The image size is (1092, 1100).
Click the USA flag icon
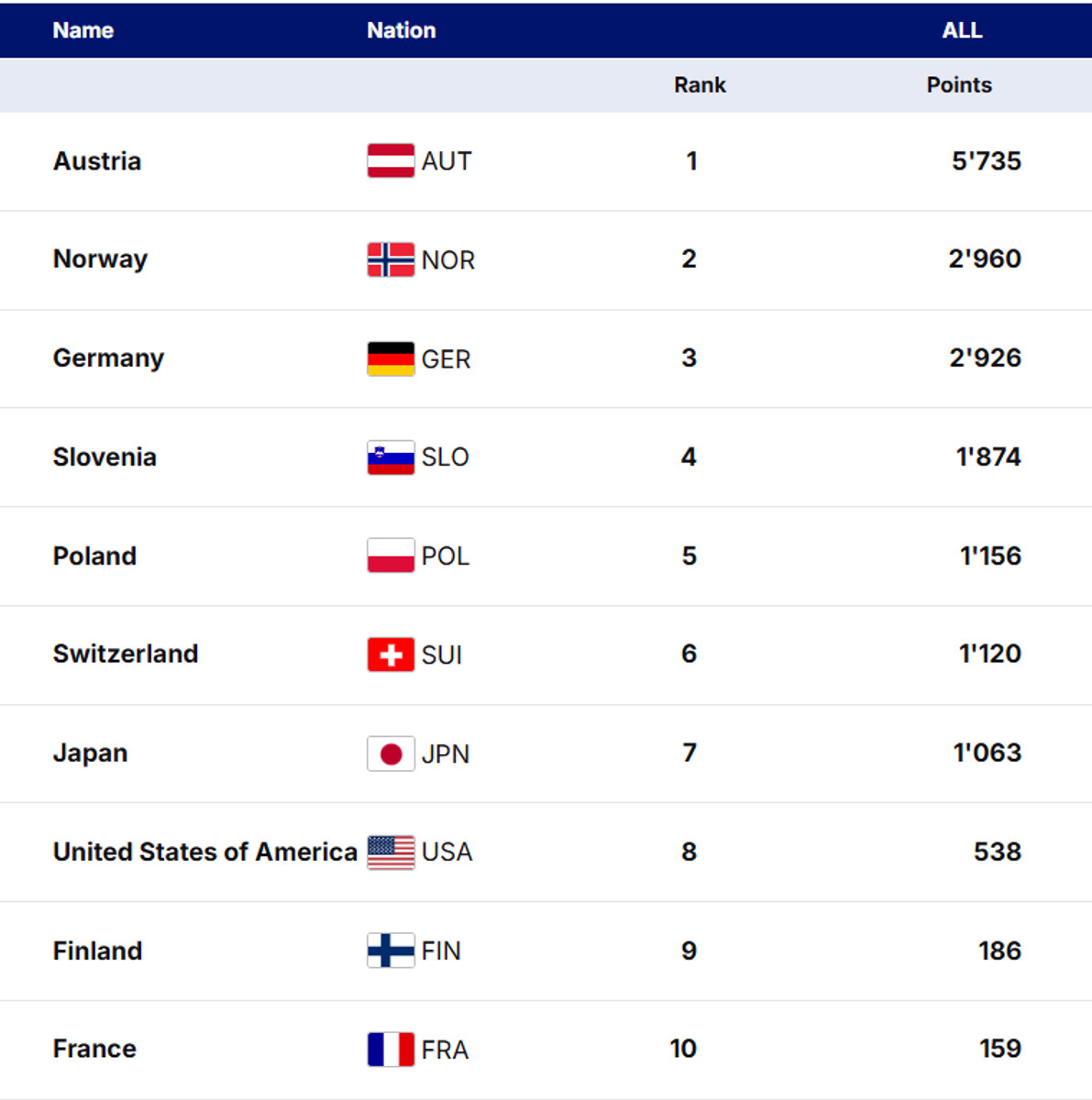tap(391, 852)
